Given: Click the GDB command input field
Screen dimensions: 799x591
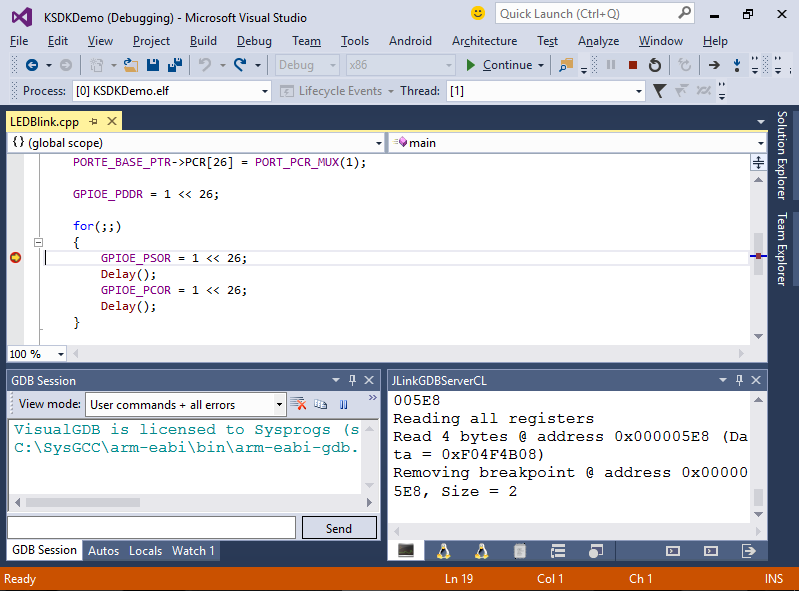Looking at the screenshot, I should click(x=151, y=528).
